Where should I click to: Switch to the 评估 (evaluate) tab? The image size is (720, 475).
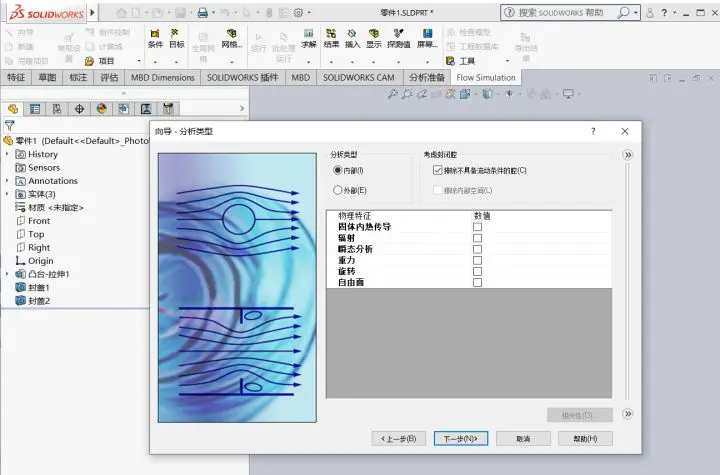click(x=109, y=78)
